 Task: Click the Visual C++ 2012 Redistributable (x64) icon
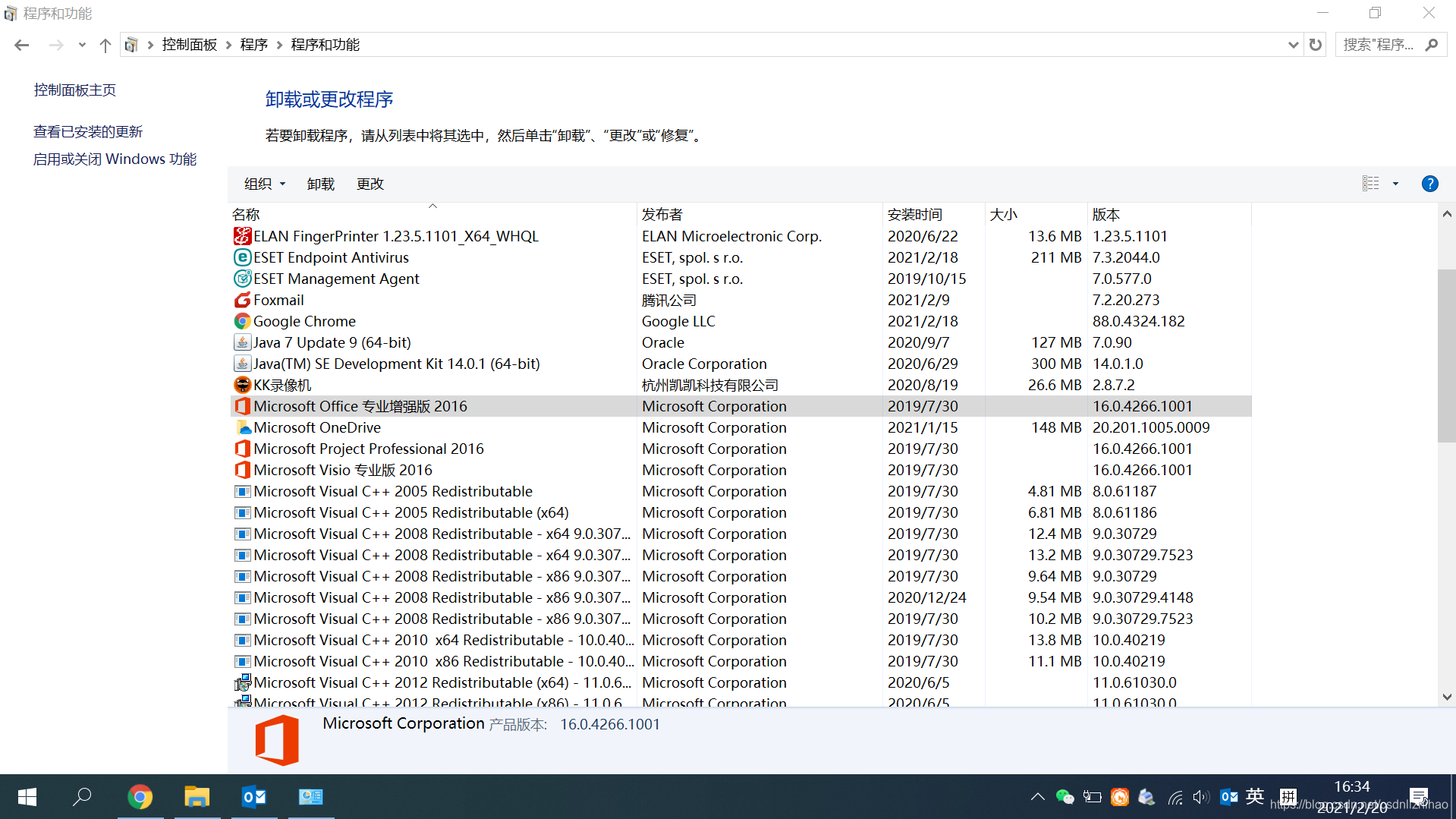(242, 682)
